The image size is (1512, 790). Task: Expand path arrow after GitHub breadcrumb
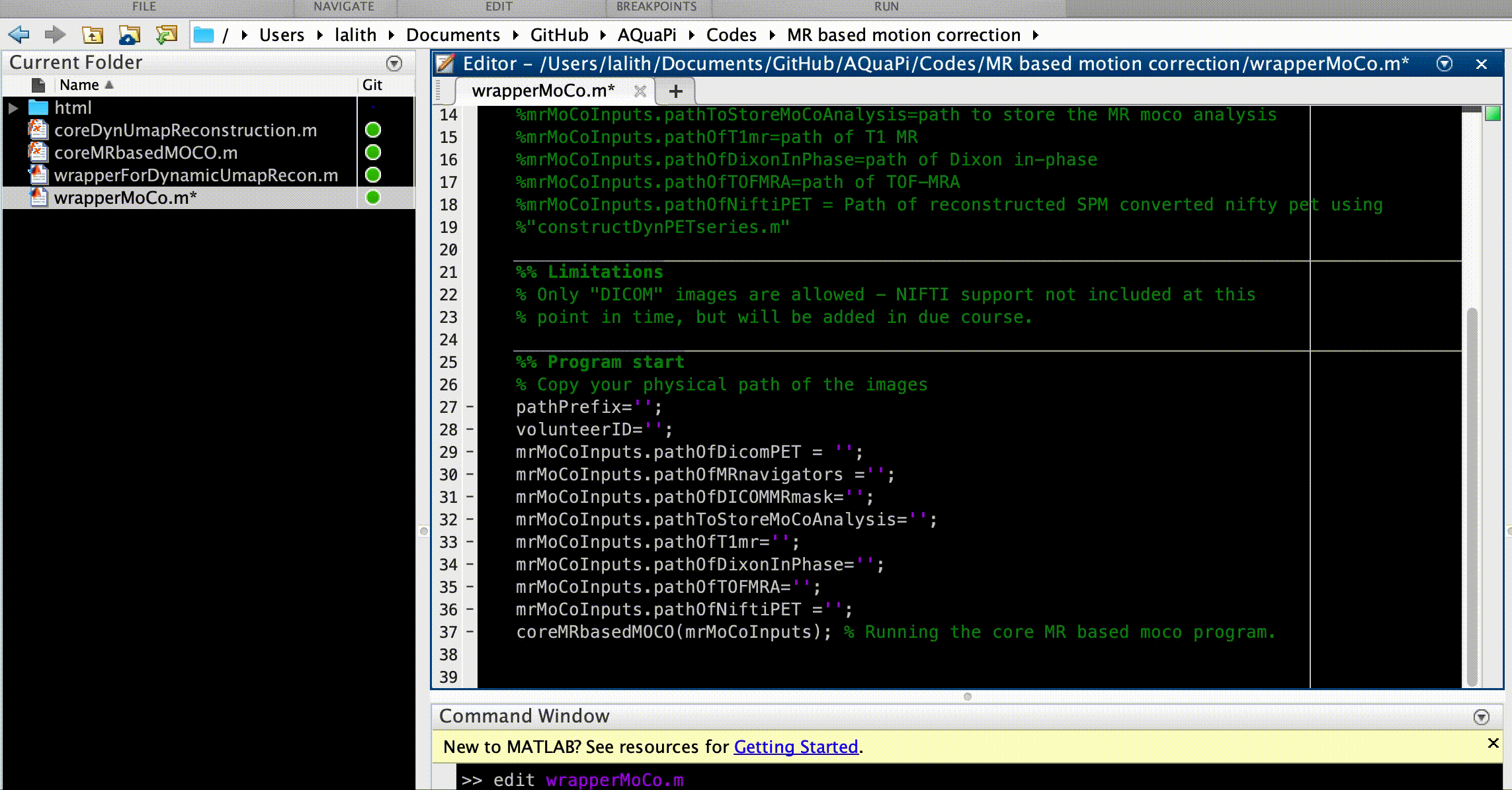click(603, 35)
